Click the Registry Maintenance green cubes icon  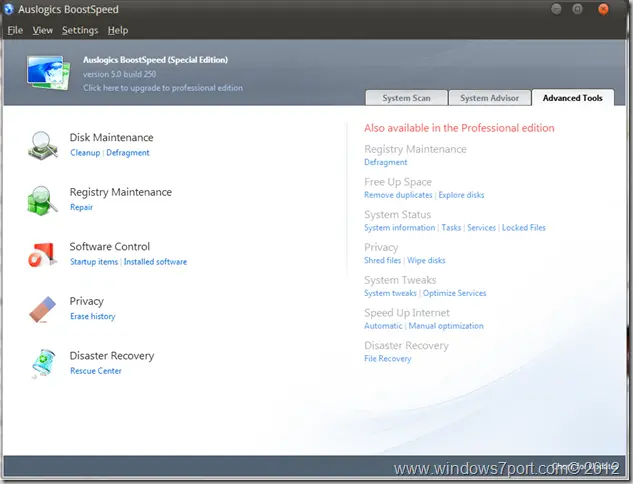tap(42, 200)
